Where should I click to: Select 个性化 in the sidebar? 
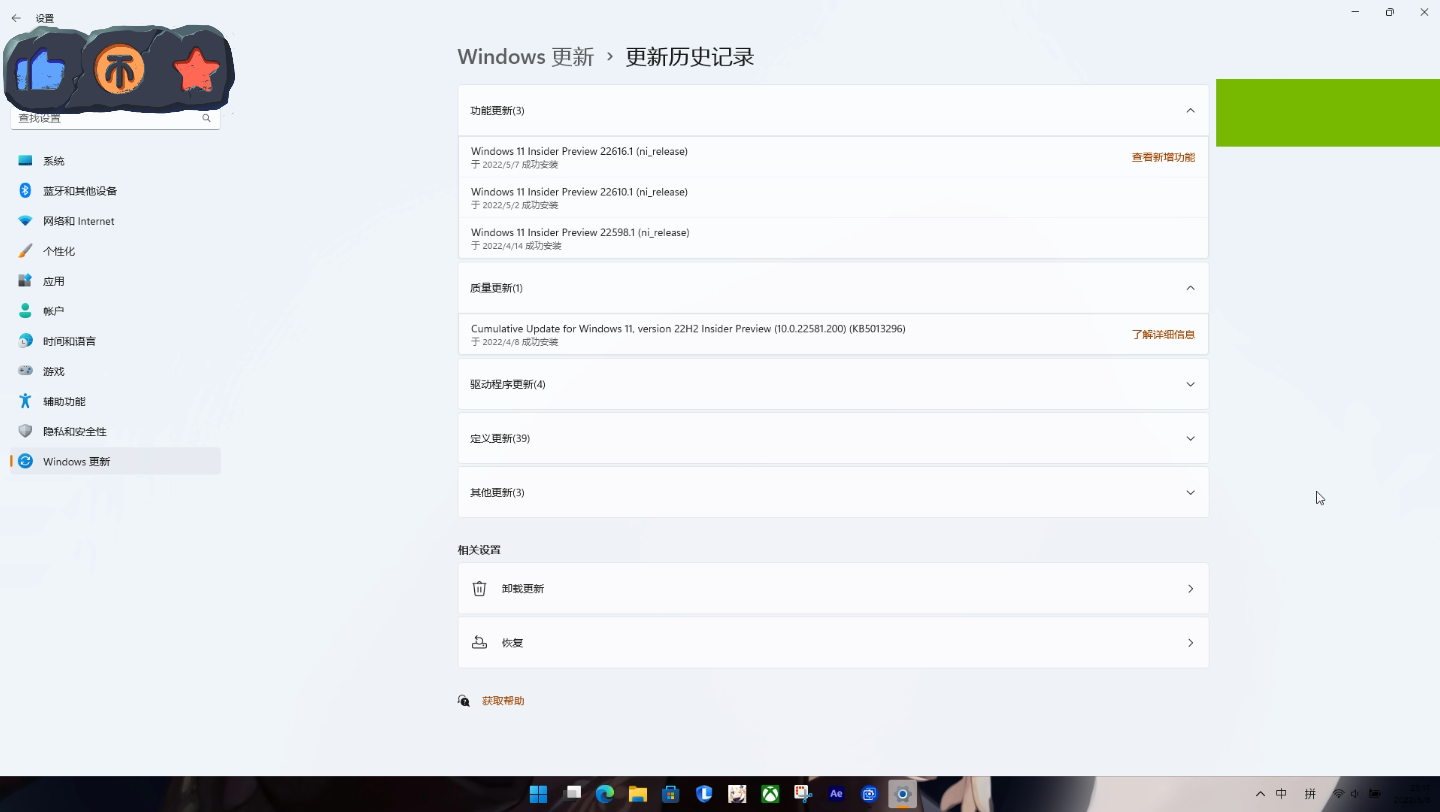tap(58, 250)
